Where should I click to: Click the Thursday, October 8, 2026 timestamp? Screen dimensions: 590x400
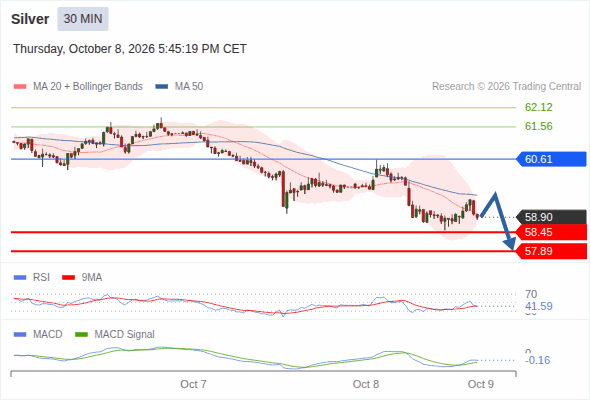tap(130, 49)
